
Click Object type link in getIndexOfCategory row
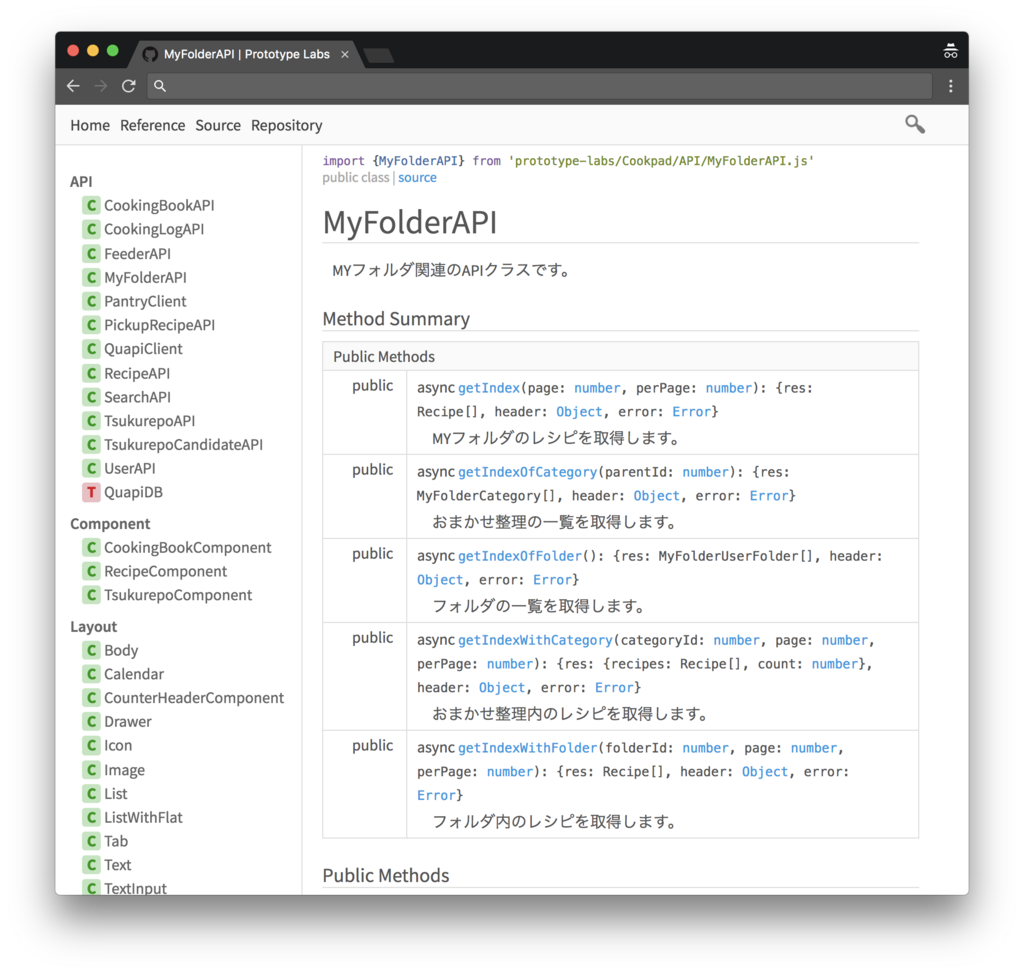pos(656,496)
